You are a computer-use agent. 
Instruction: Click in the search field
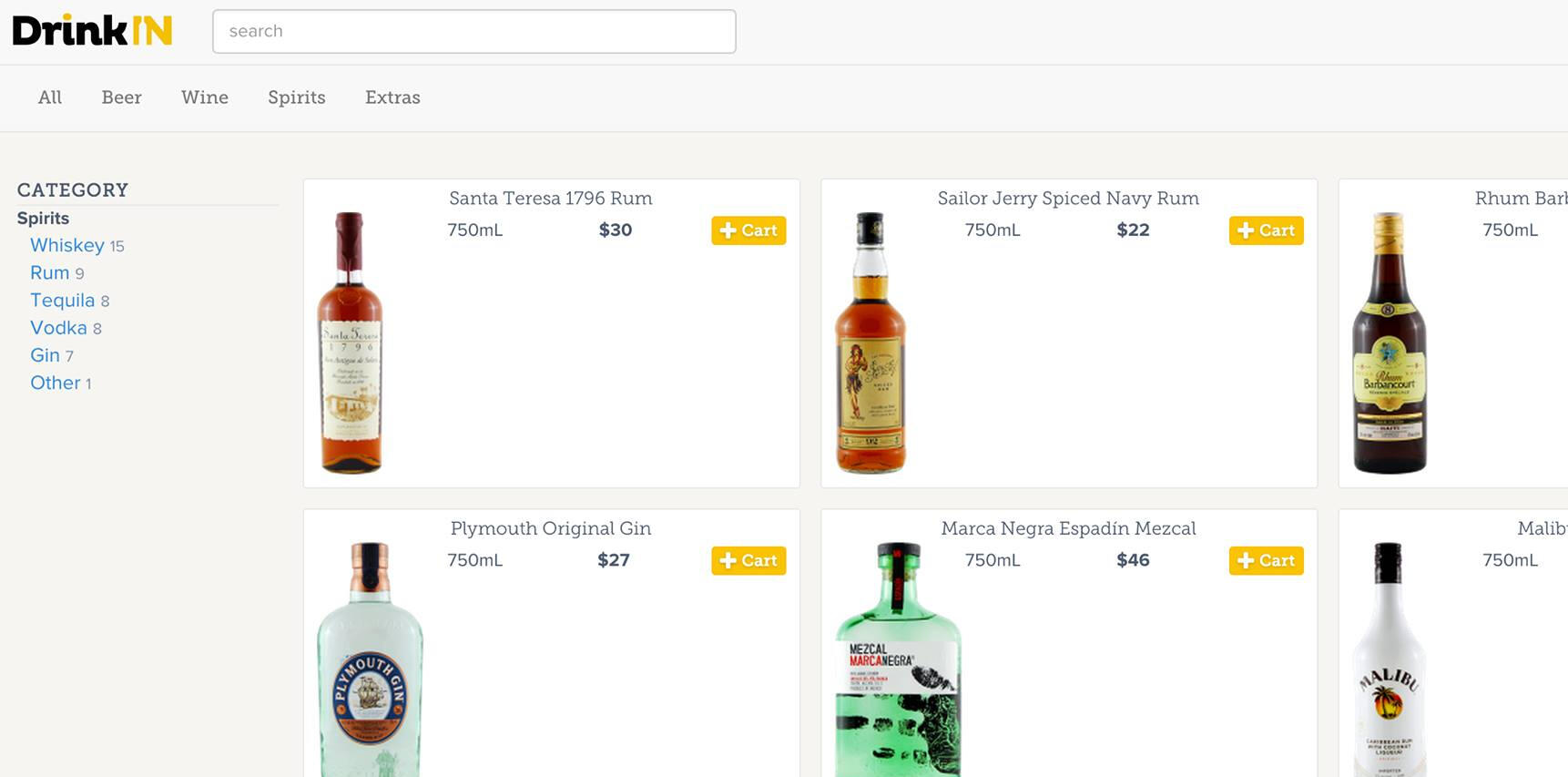473,32
